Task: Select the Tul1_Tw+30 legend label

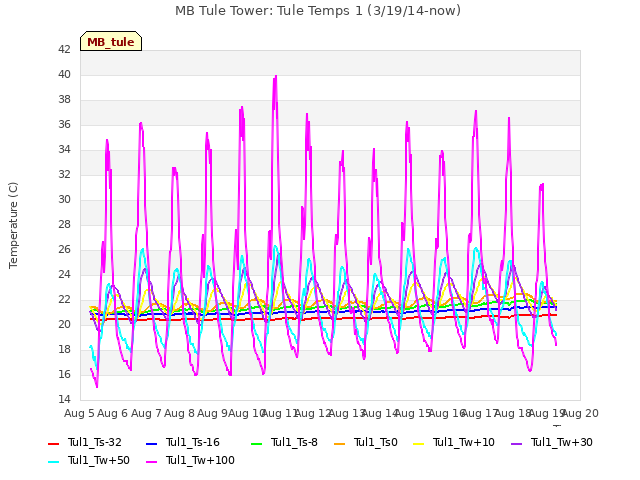Action: click(562, 442)
